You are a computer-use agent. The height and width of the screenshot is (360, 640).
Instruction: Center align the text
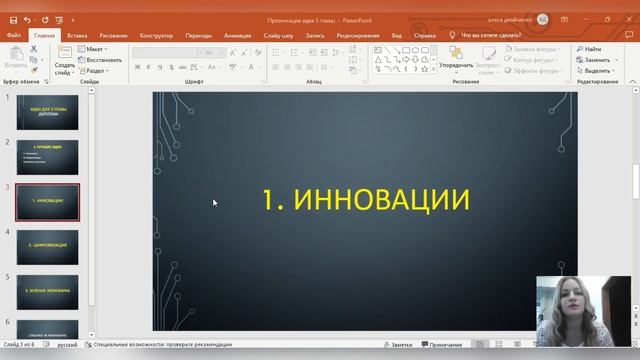coord(287,67)
